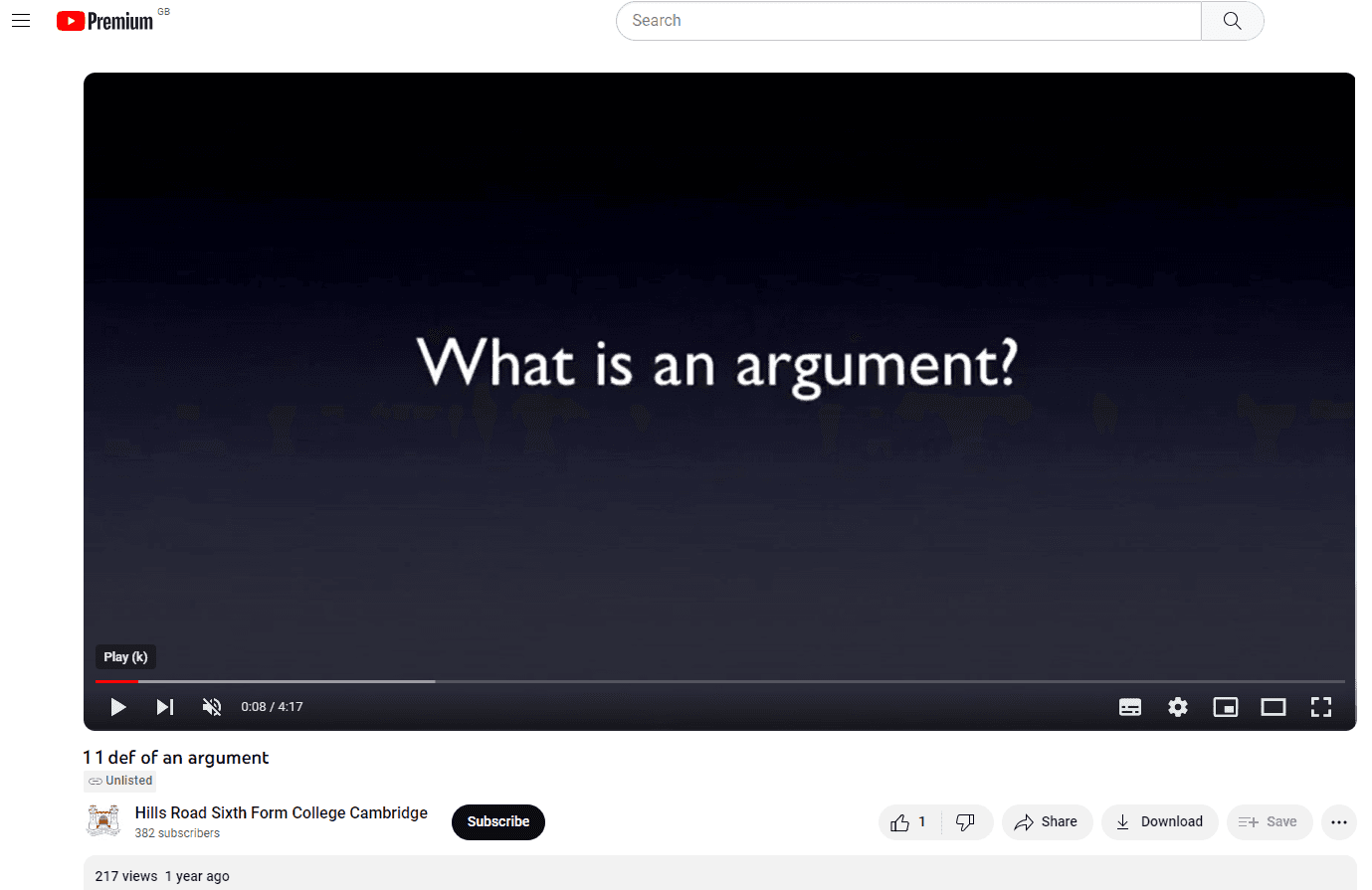This screenshot has width=1372, height=890.
Task: Subscribe to the channel
Action: click(498, 822)
